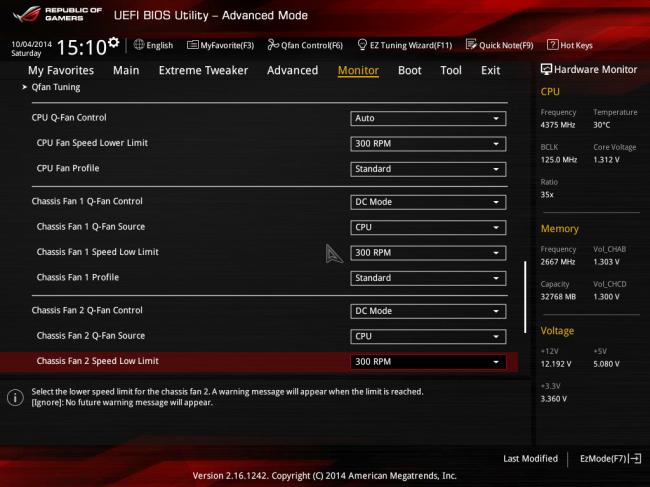Click the MyFavorite list icon

click(192, 45)
